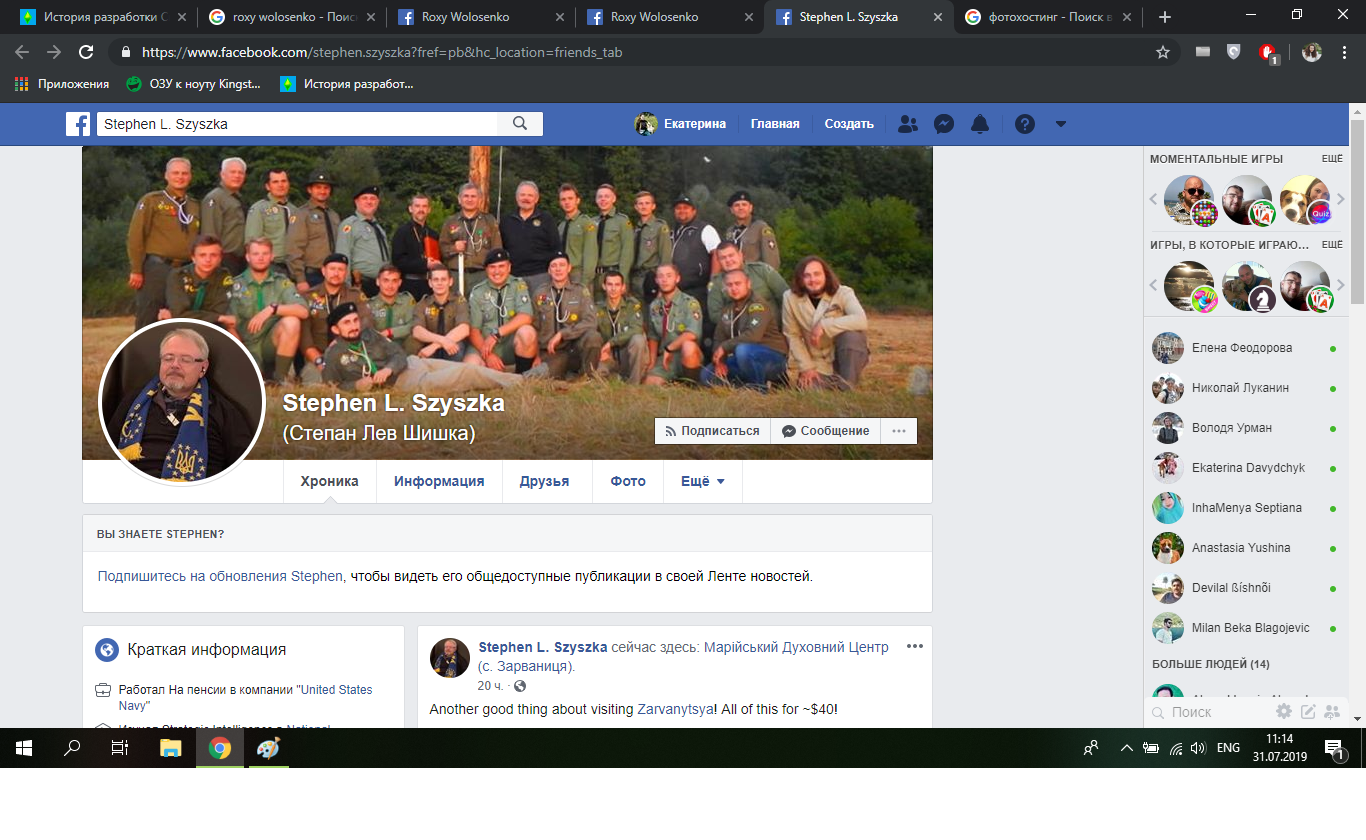Open the Друзья tab
1366x840 pixels.
click(544, 481)
